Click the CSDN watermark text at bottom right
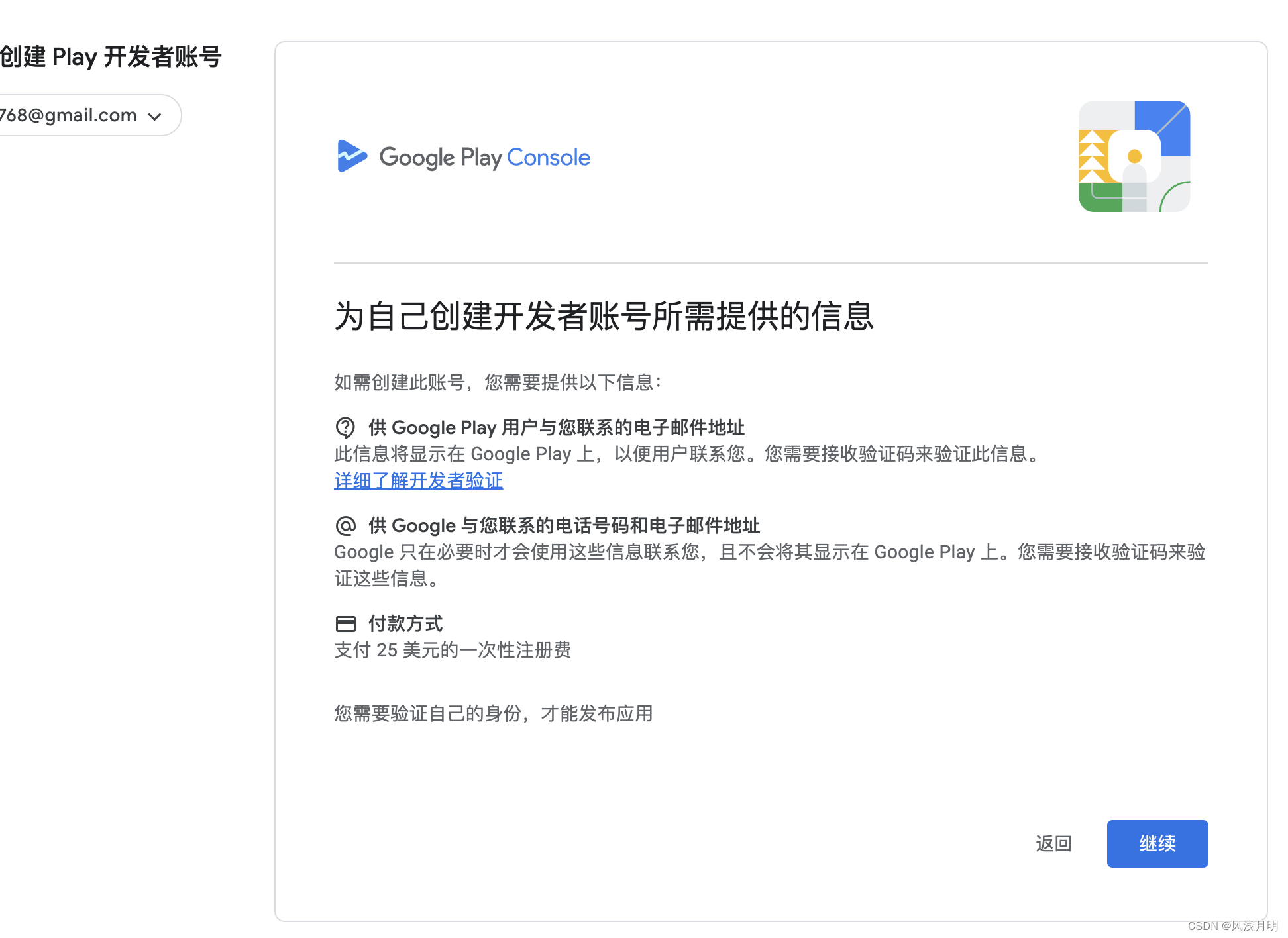Image resolution: width=1288 pixels, height=938 pixels. coord(1232,925)
